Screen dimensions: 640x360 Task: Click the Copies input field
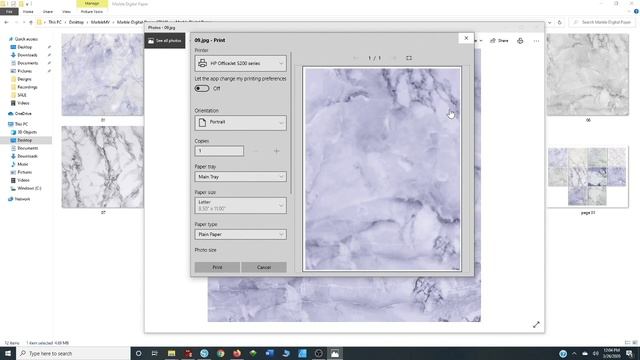[x=219, y=151]
